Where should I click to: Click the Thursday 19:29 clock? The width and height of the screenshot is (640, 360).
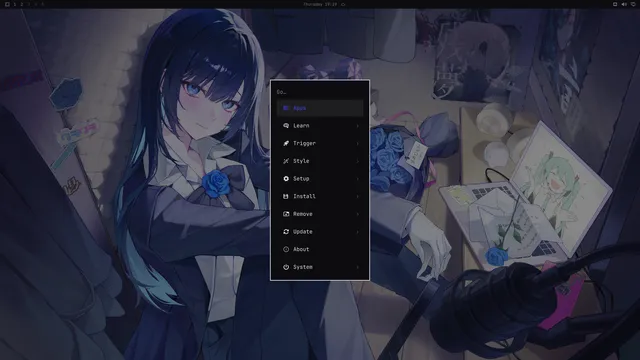(x=320, y=4)
